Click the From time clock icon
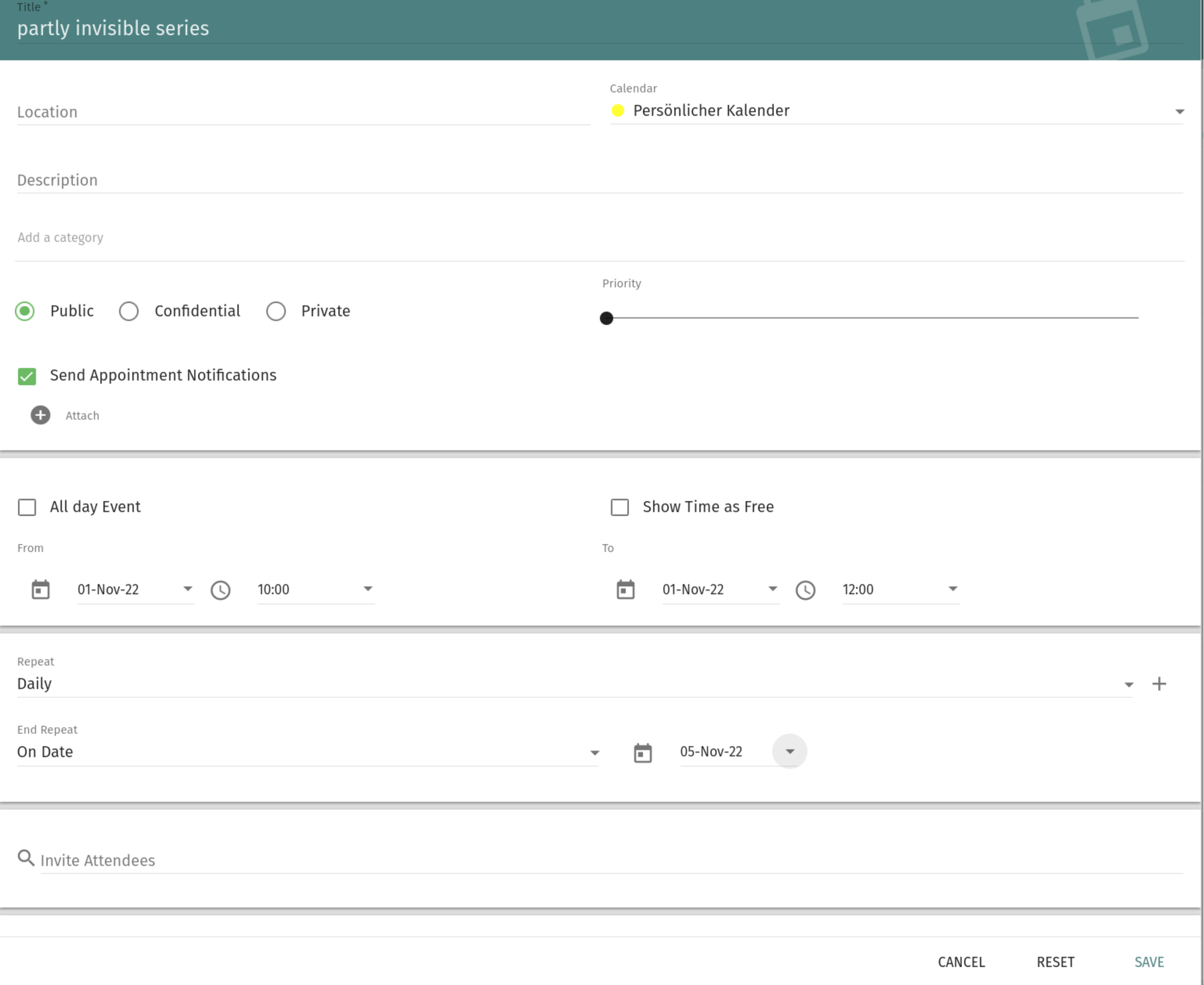Screen dimensions: 1204x985 (x=220, y=590)
